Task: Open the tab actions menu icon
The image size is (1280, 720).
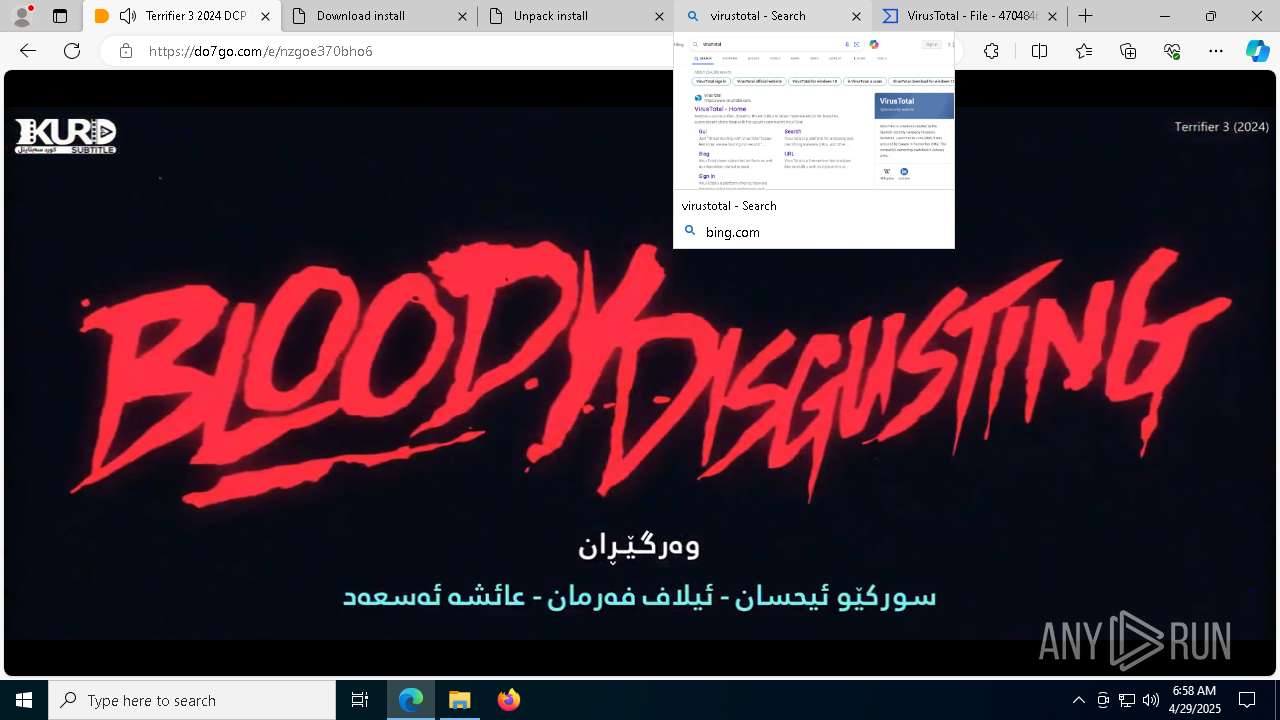Action: (60, 16)
